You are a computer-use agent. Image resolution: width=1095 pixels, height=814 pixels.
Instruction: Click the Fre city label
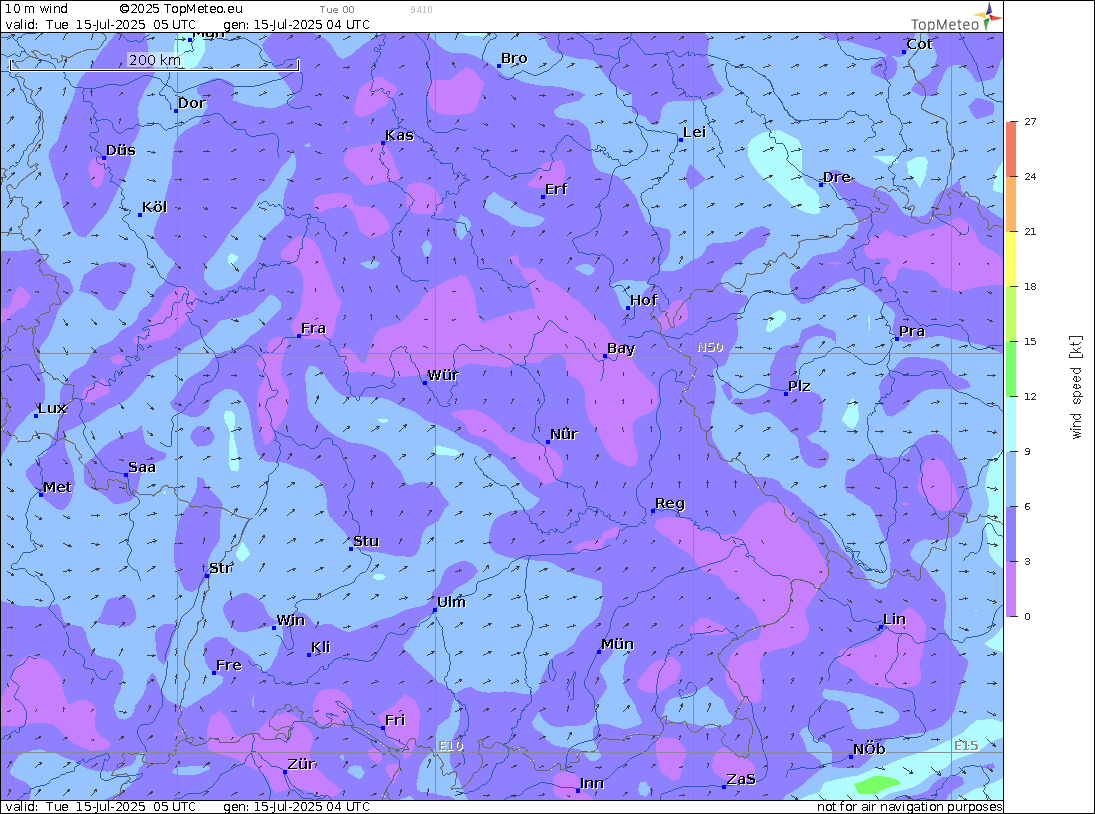coord(228,665)
